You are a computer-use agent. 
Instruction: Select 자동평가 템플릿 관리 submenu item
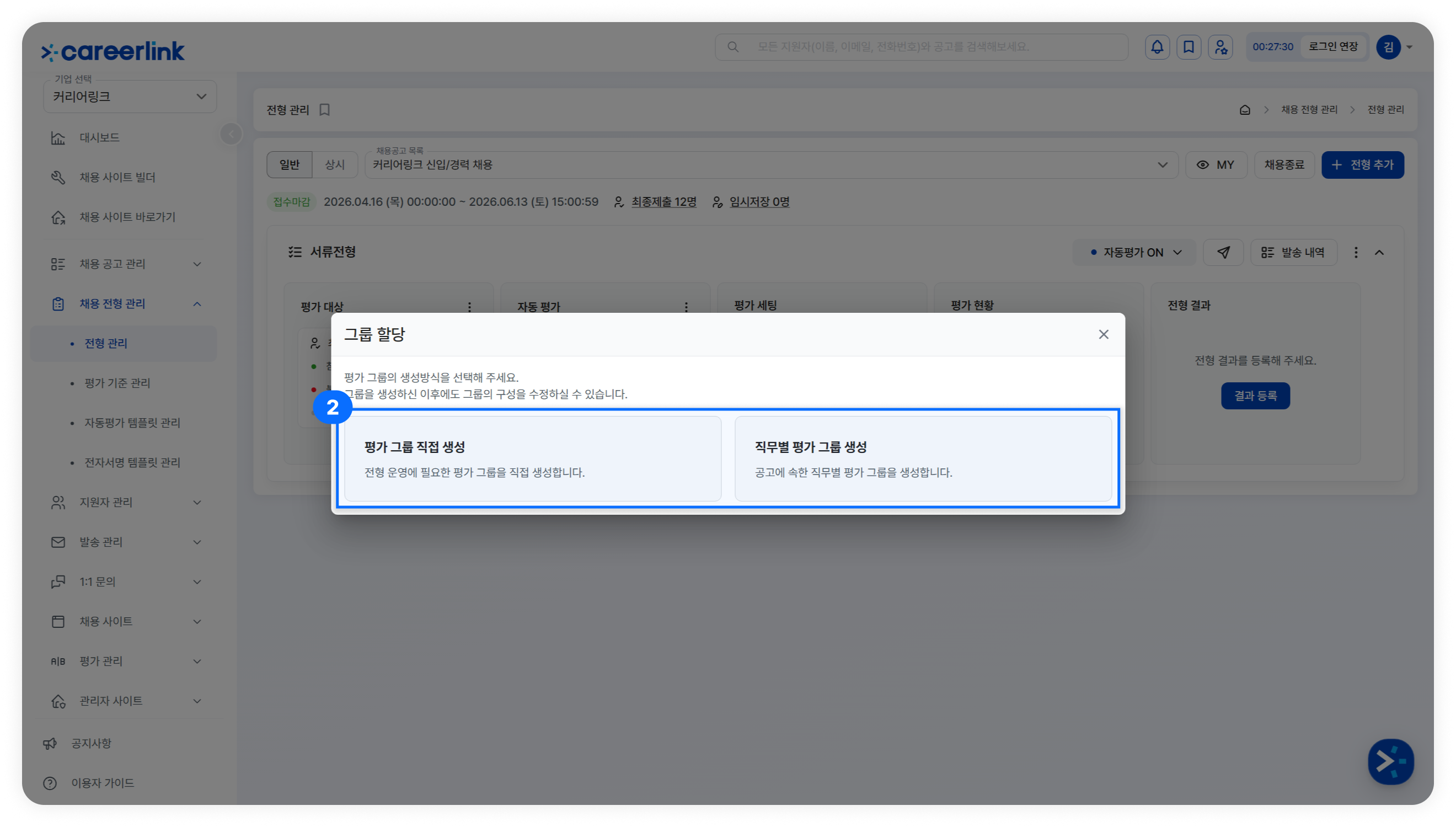tap(124, 423)
